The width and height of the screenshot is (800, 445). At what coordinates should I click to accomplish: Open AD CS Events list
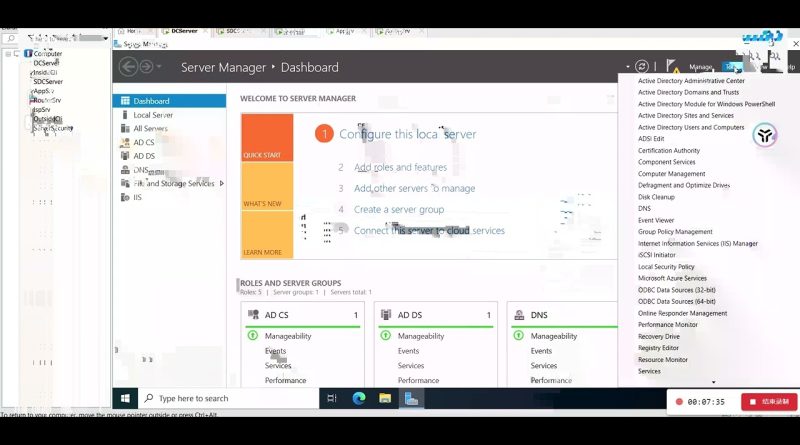pyautogui.click(x=276, y=351)
